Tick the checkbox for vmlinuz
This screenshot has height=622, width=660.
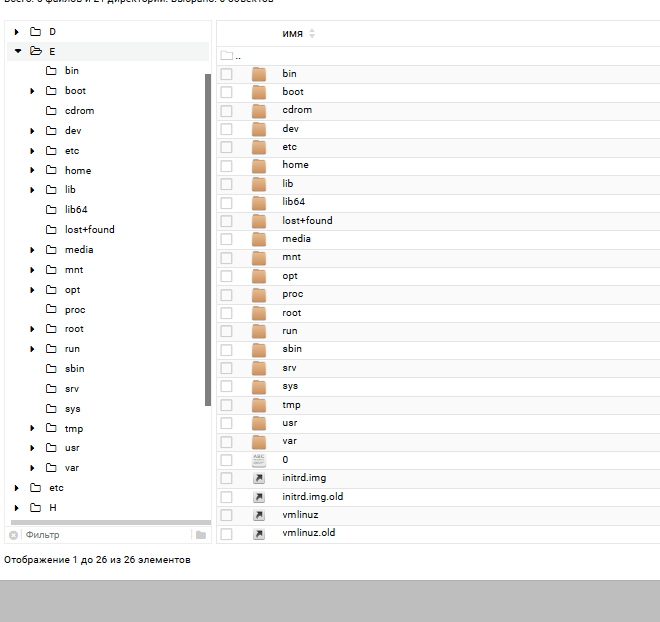click(x=227, y=515)
